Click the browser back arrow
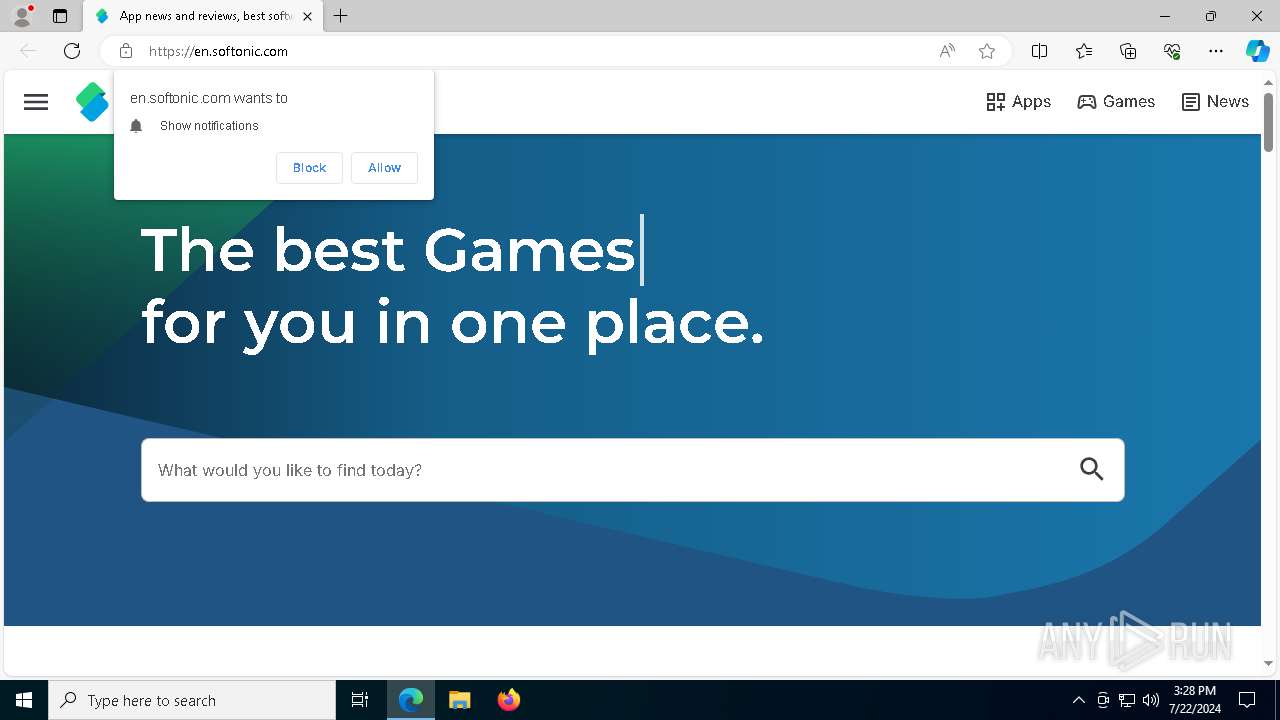Viewport: 1280px width, 720px height. [x=28, y=51]
